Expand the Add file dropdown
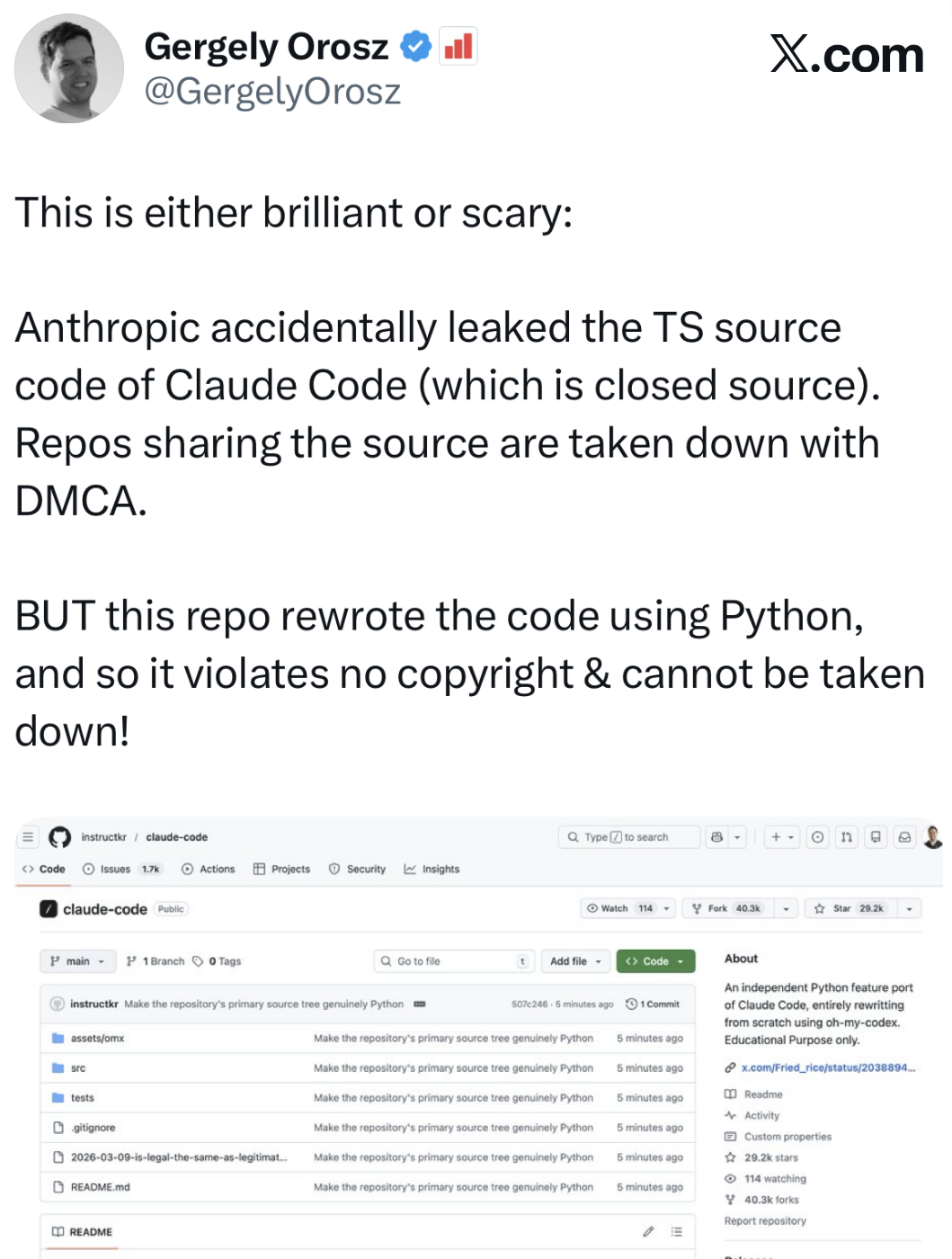This screenshot has width=952, height=1259. [x=575, y=961]
